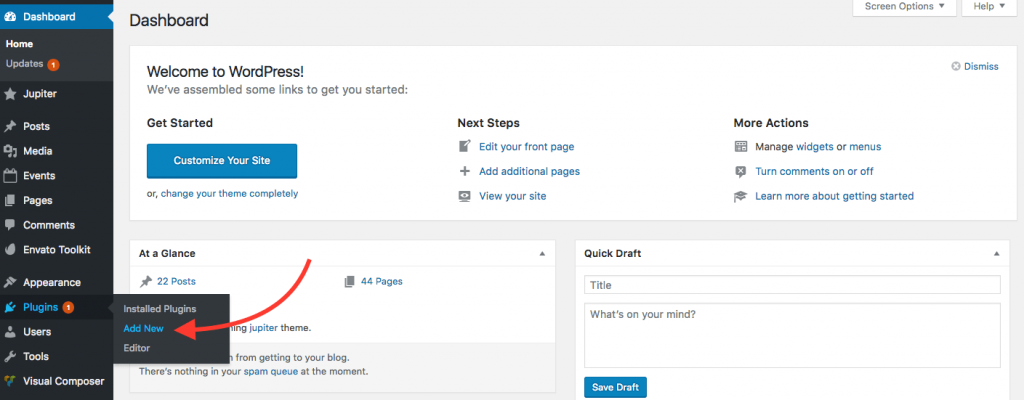Click the Dismiss link text
1024x400 pixels.
(982, 66)
